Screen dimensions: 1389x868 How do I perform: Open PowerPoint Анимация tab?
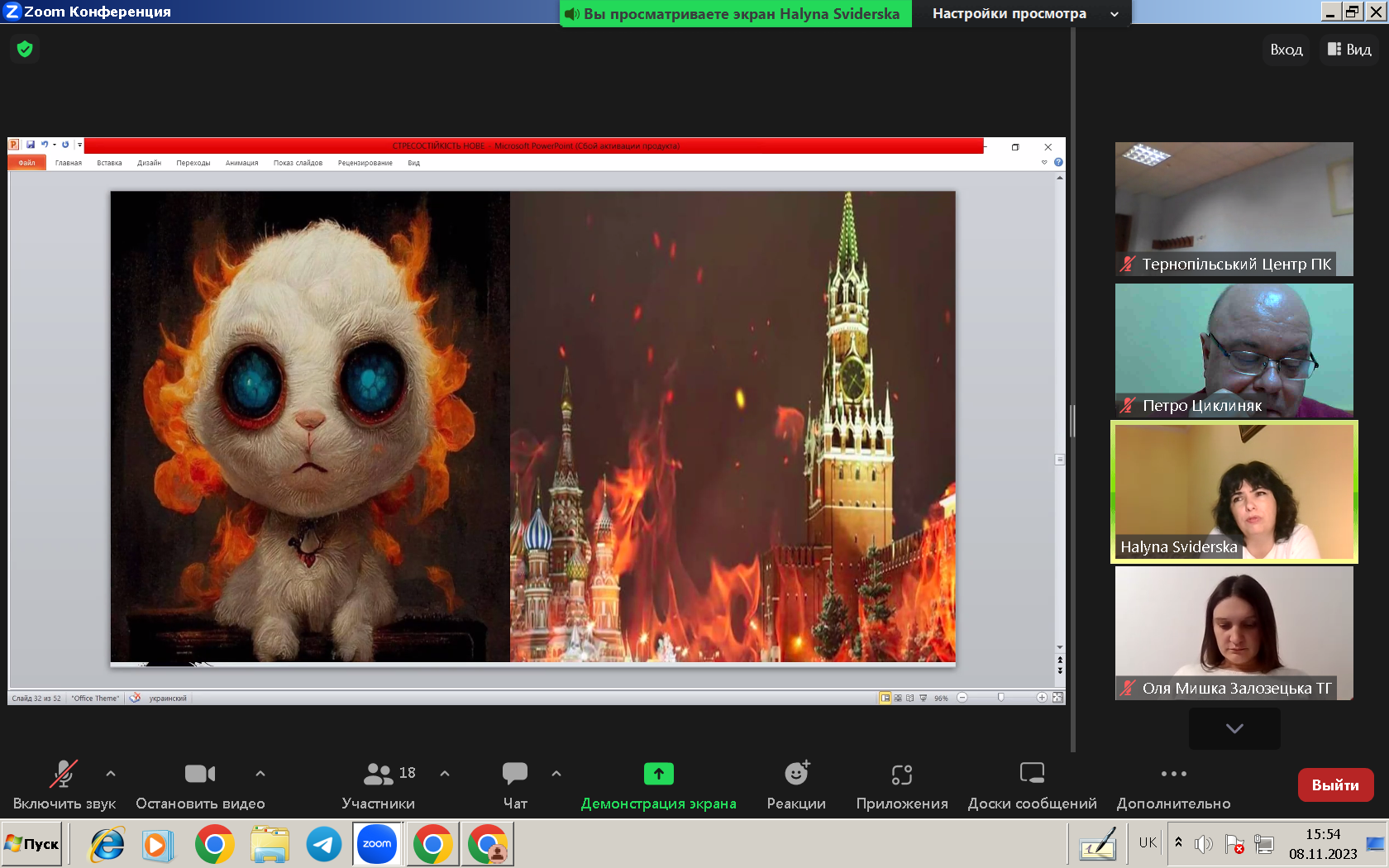[241, 163]
